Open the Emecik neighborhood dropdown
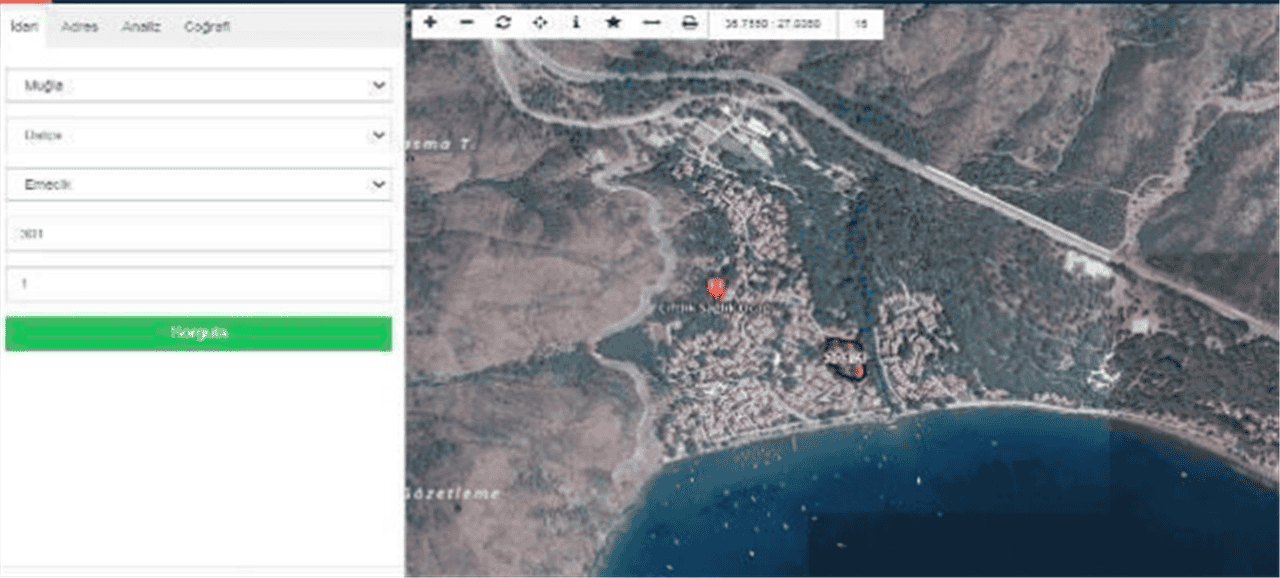 pos(198,185)
